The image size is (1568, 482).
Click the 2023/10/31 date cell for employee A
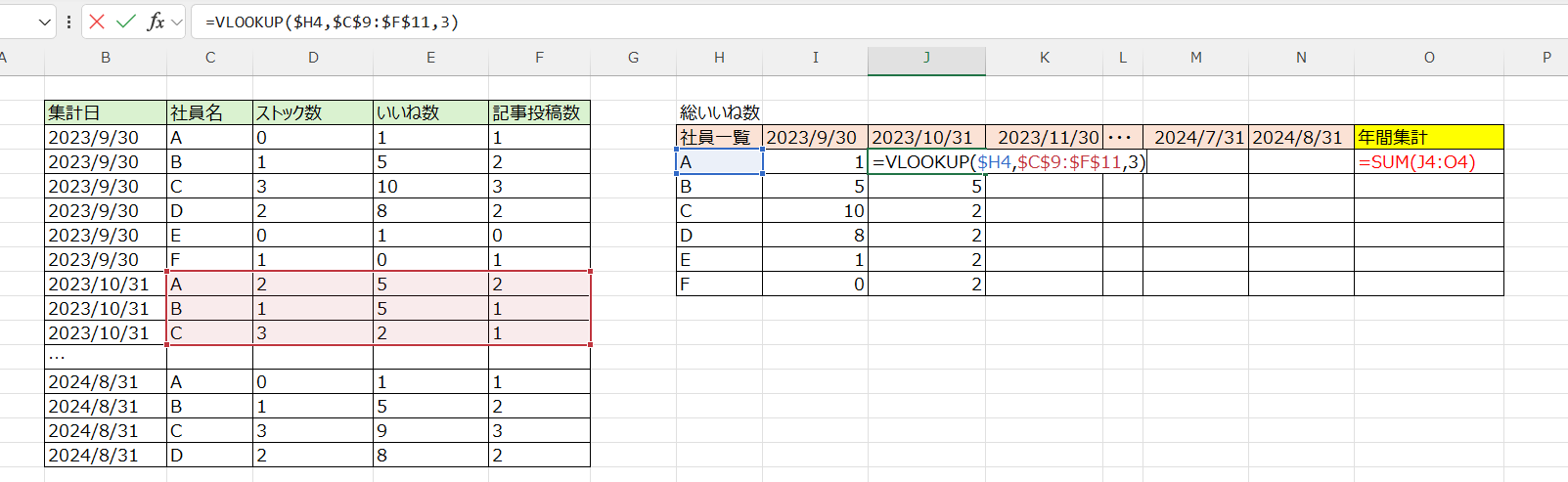106,284
